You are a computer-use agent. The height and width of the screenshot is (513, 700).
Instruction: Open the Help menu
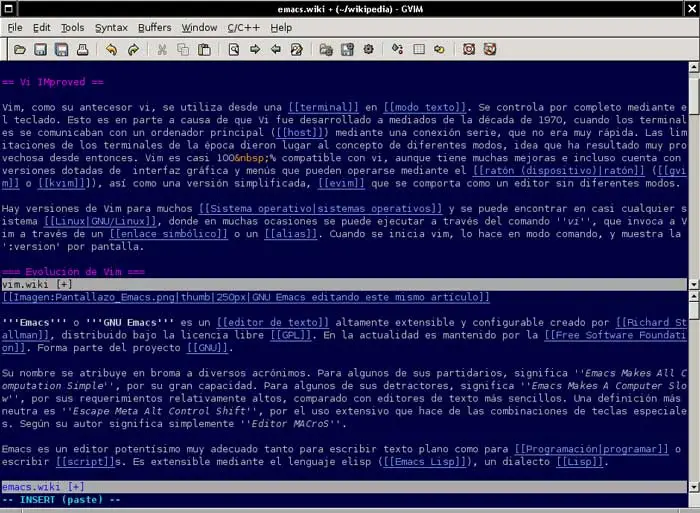coord(281,28)
